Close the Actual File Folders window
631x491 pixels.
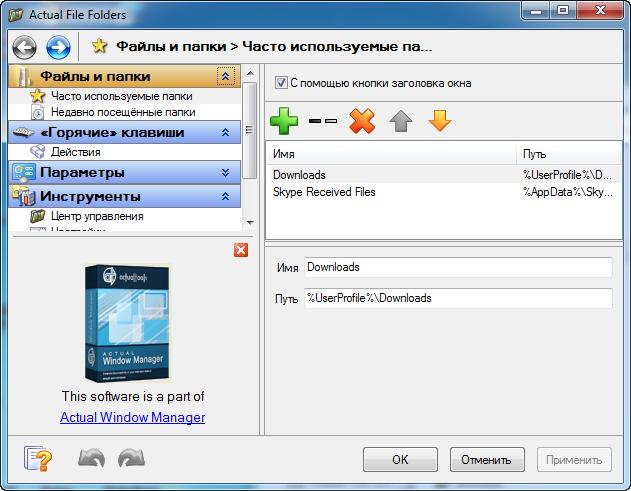pos(600,10)
